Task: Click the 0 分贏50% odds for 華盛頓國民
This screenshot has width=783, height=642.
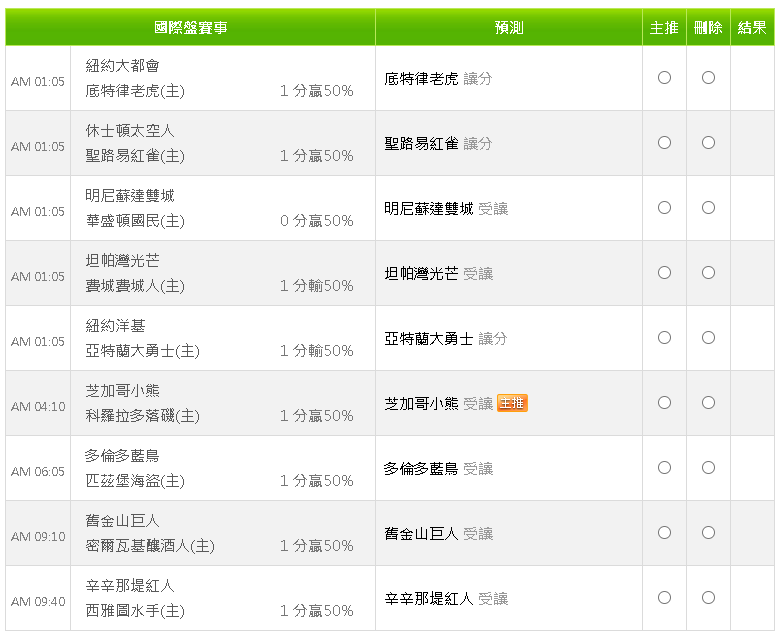Action: [317, 221]
